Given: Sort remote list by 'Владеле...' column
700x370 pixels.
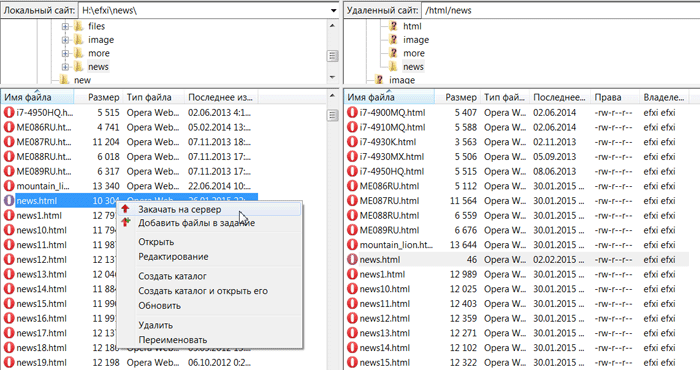Looking at the screenshot, I should click(x=664, y=97).
